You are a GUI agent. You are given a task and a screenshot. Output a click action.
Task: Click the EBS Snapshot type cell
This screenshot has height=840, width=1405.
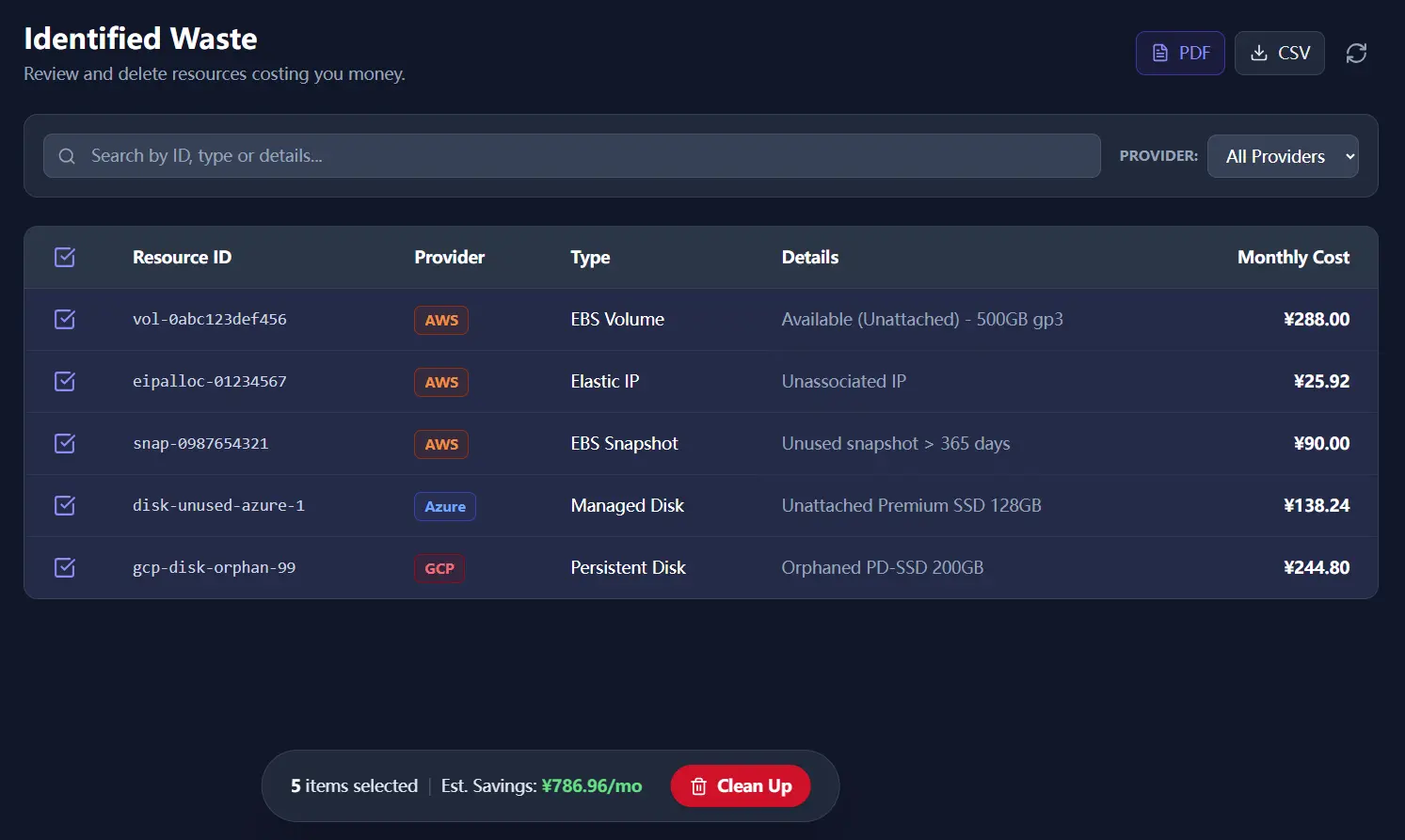(x=624, y=443)
